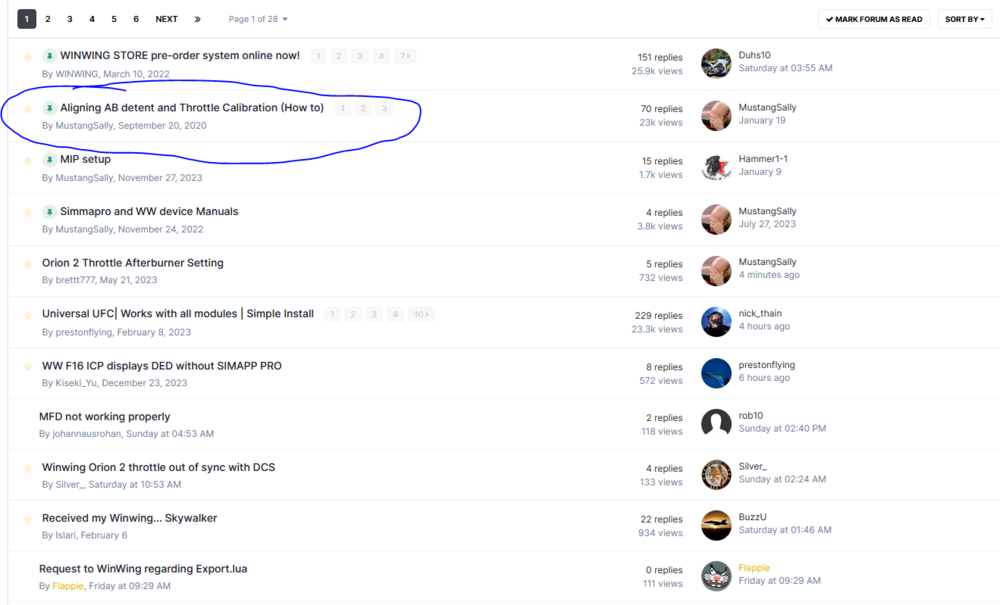Jump to page 4 of WINWING STORE topic
Screen dimensions: 1000x605
click(x=381, y=56)
